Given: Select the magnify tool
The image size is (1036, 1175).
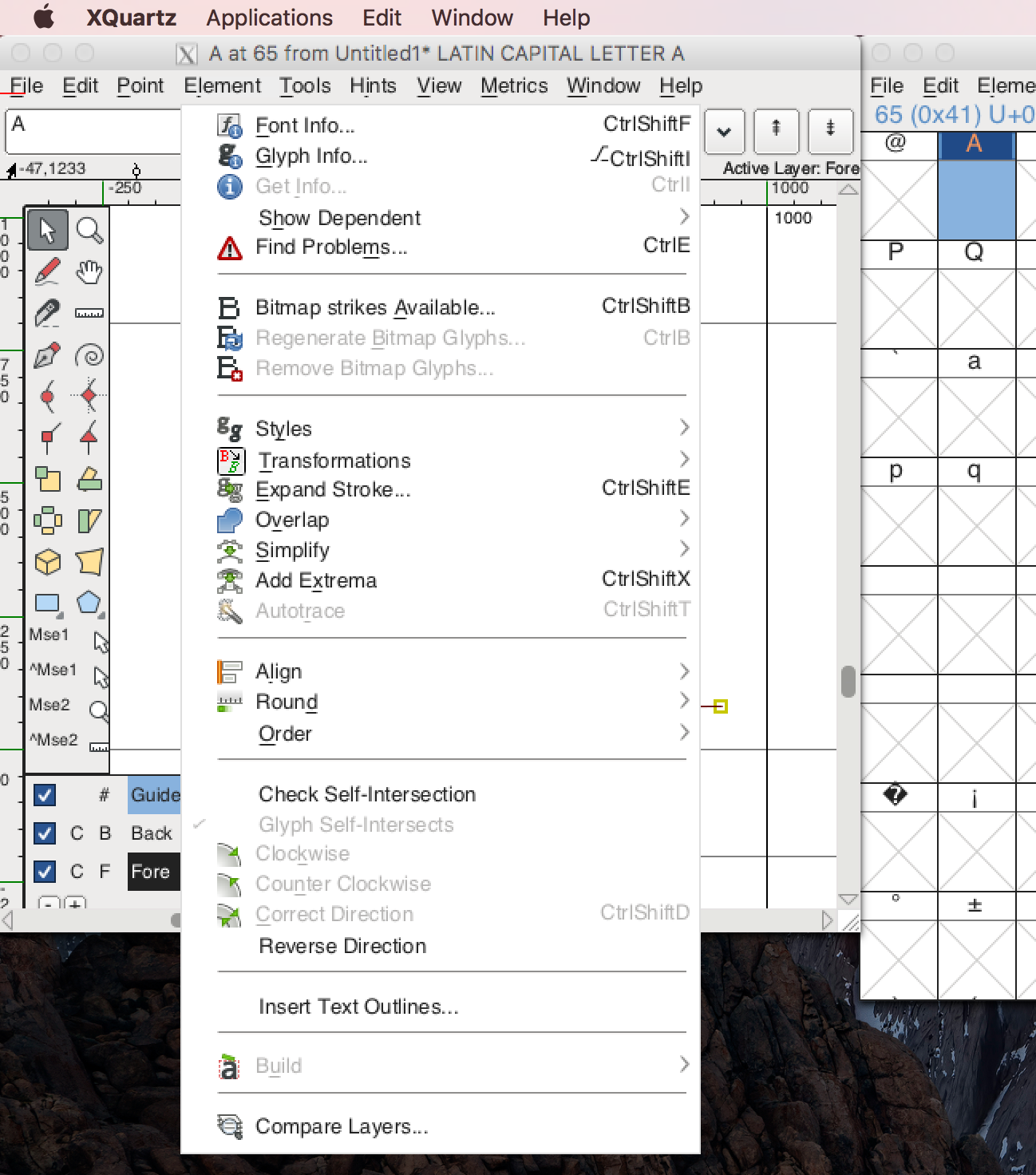Looking at the screenshot, I should (x=89, y=229).
